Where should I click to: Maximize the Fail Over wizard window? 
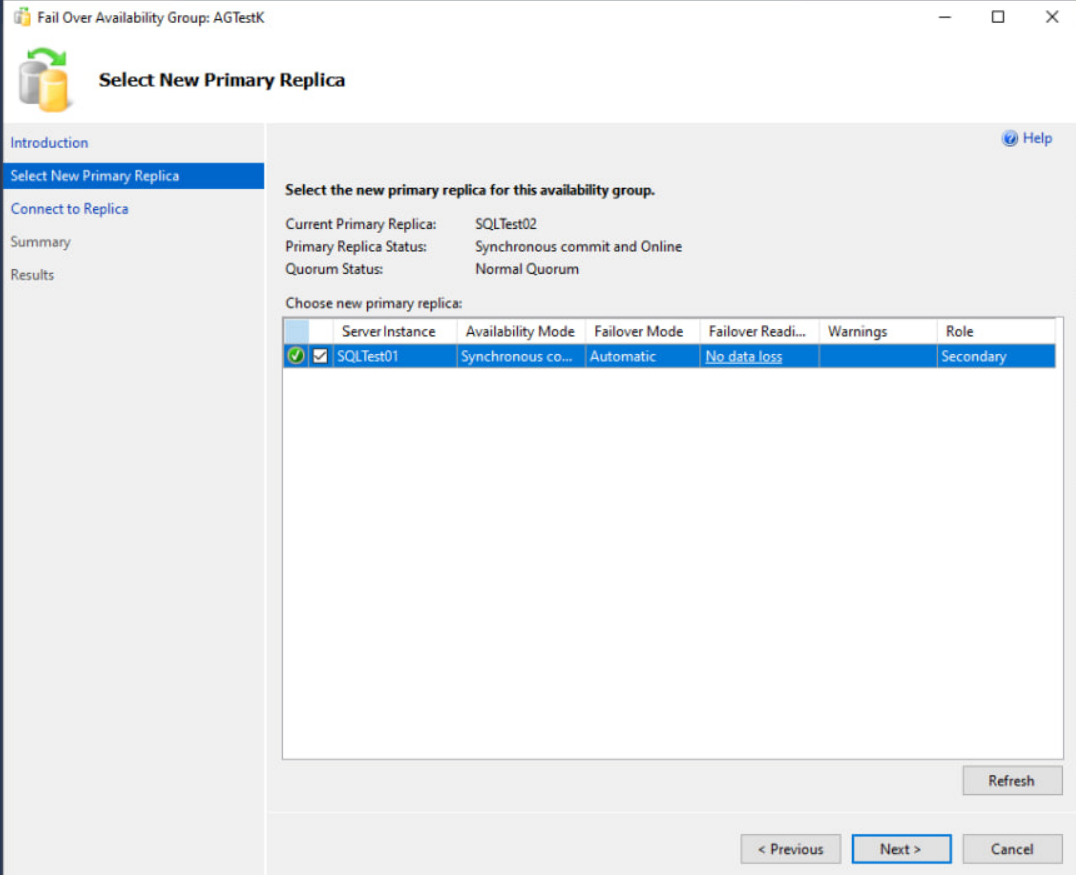pyautogui.click(x=998, y=17)
